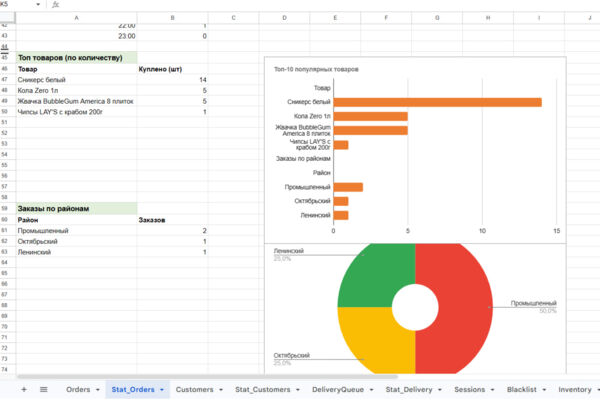
Task: Click the Промышленный orange bar in chart
Action: coord(348,187)
